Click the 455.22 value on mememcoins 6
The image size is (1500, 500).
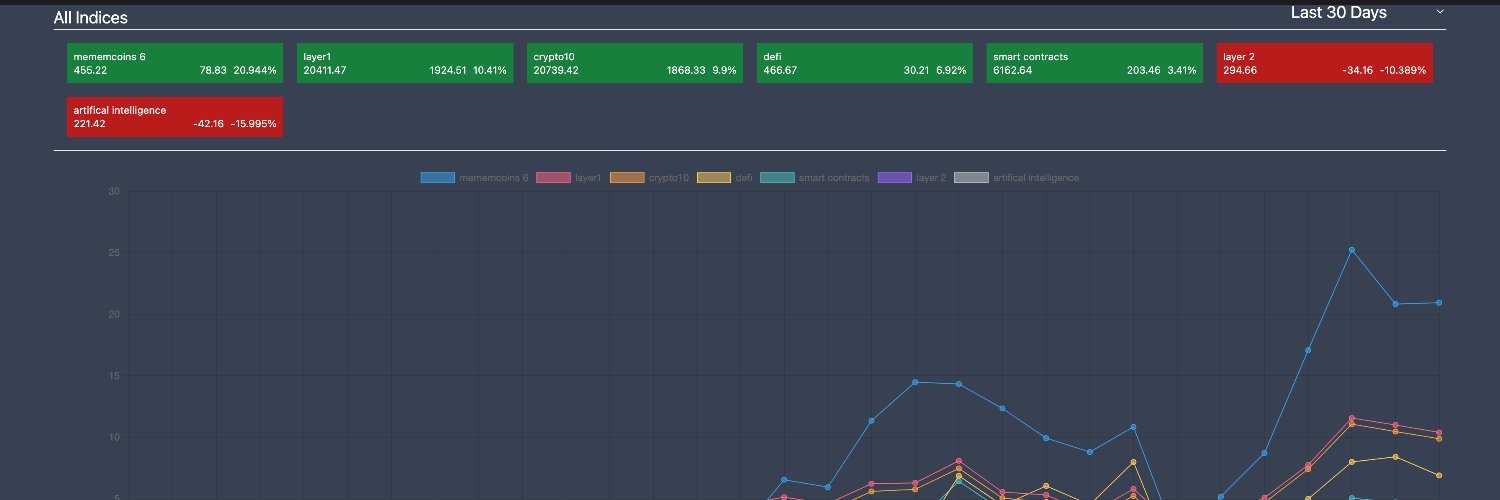tap(90, 71)
